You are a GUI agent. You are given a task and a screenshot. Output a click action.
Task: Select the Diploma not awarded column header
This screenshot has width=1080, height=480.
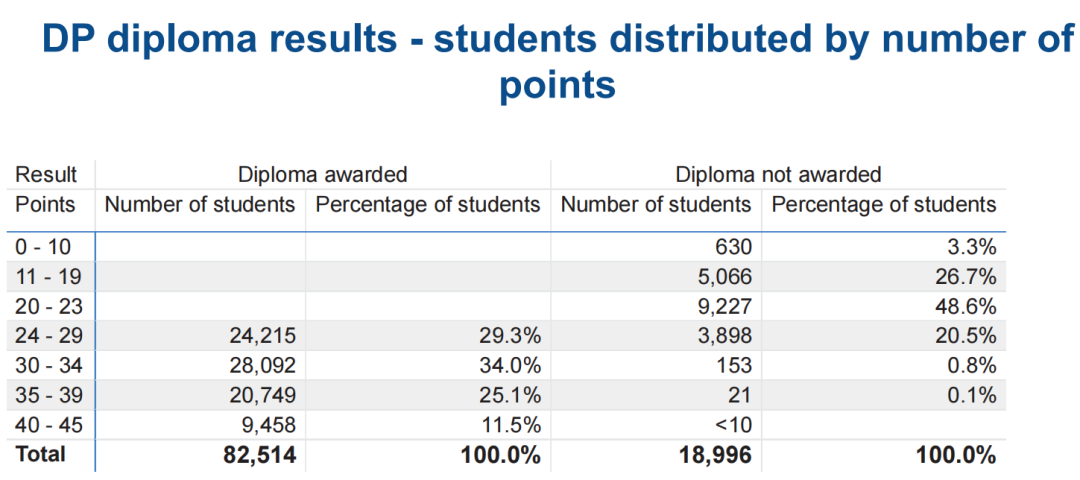(778, 174)
